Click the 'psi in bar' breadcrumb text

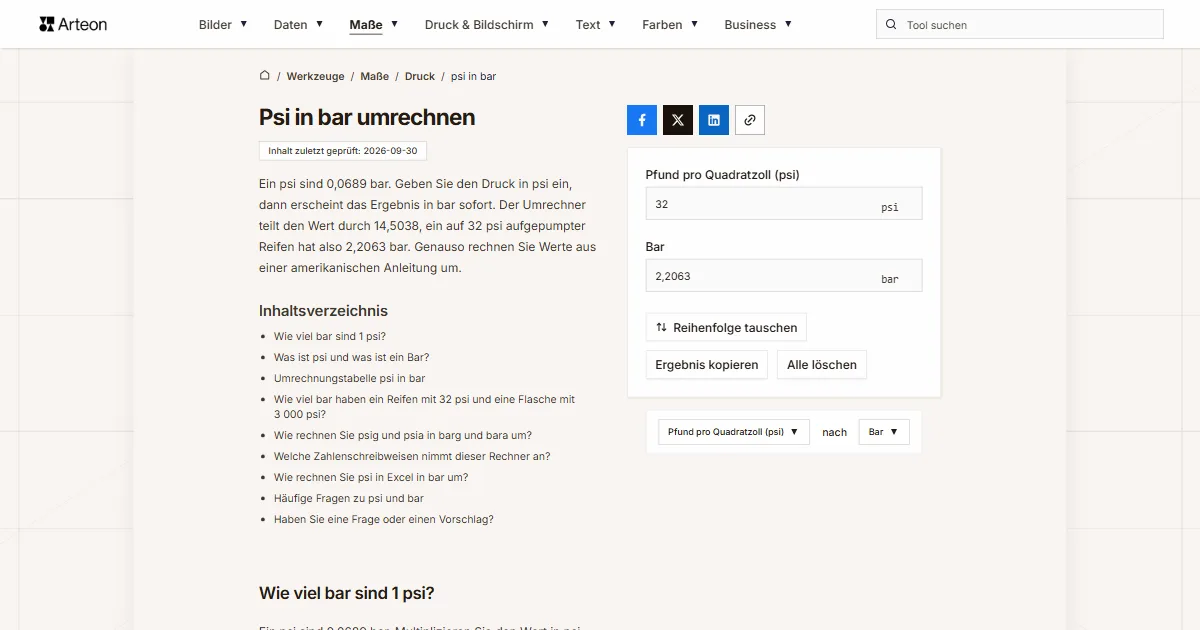click(474, 76)
